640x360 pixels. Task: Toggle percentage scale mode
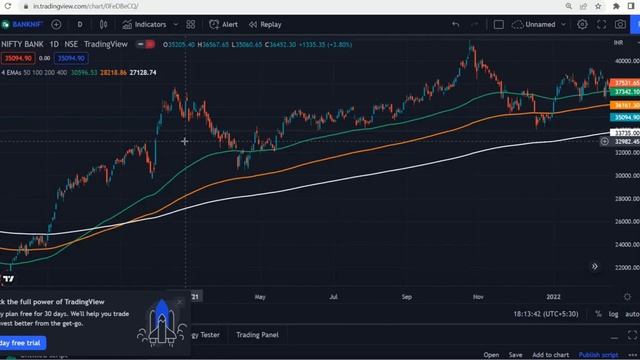[x=598, y=314]
